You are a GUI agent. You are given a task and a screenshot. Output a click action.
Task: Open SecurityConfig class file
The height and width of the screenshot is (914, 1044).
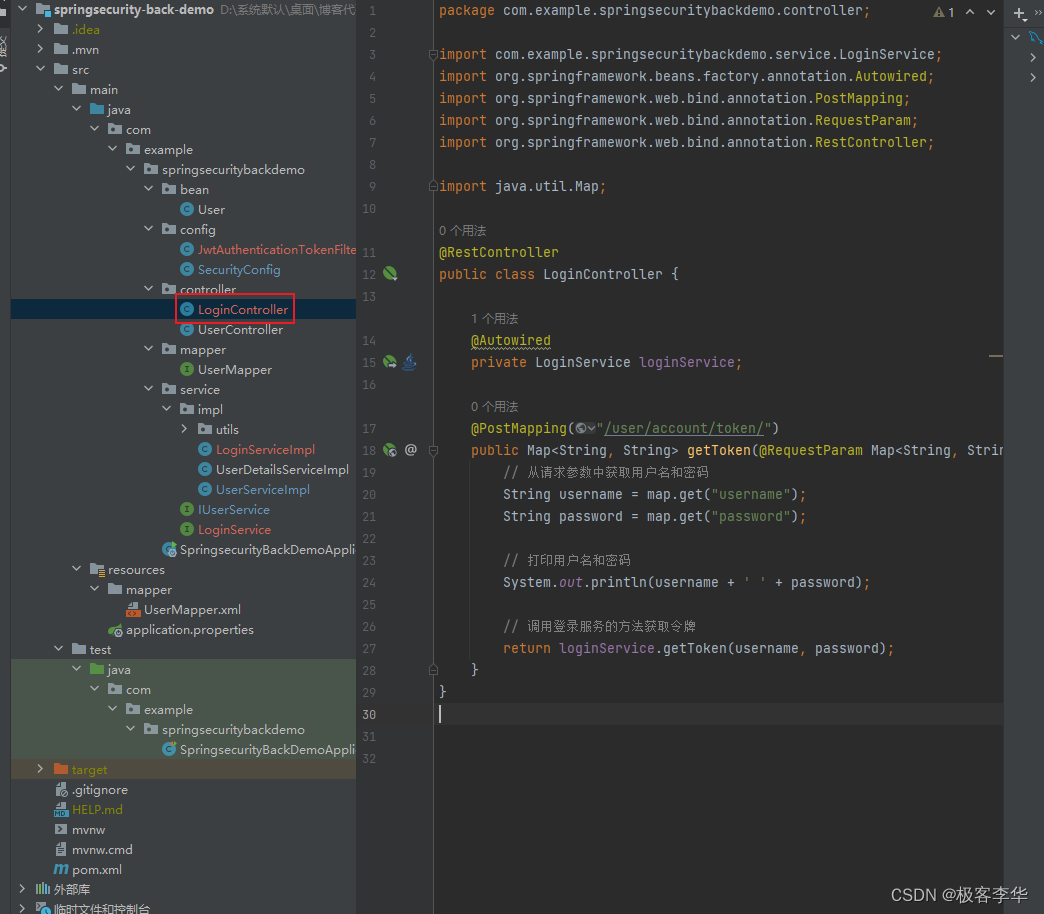pyautogui.click(x=230, y=270)
